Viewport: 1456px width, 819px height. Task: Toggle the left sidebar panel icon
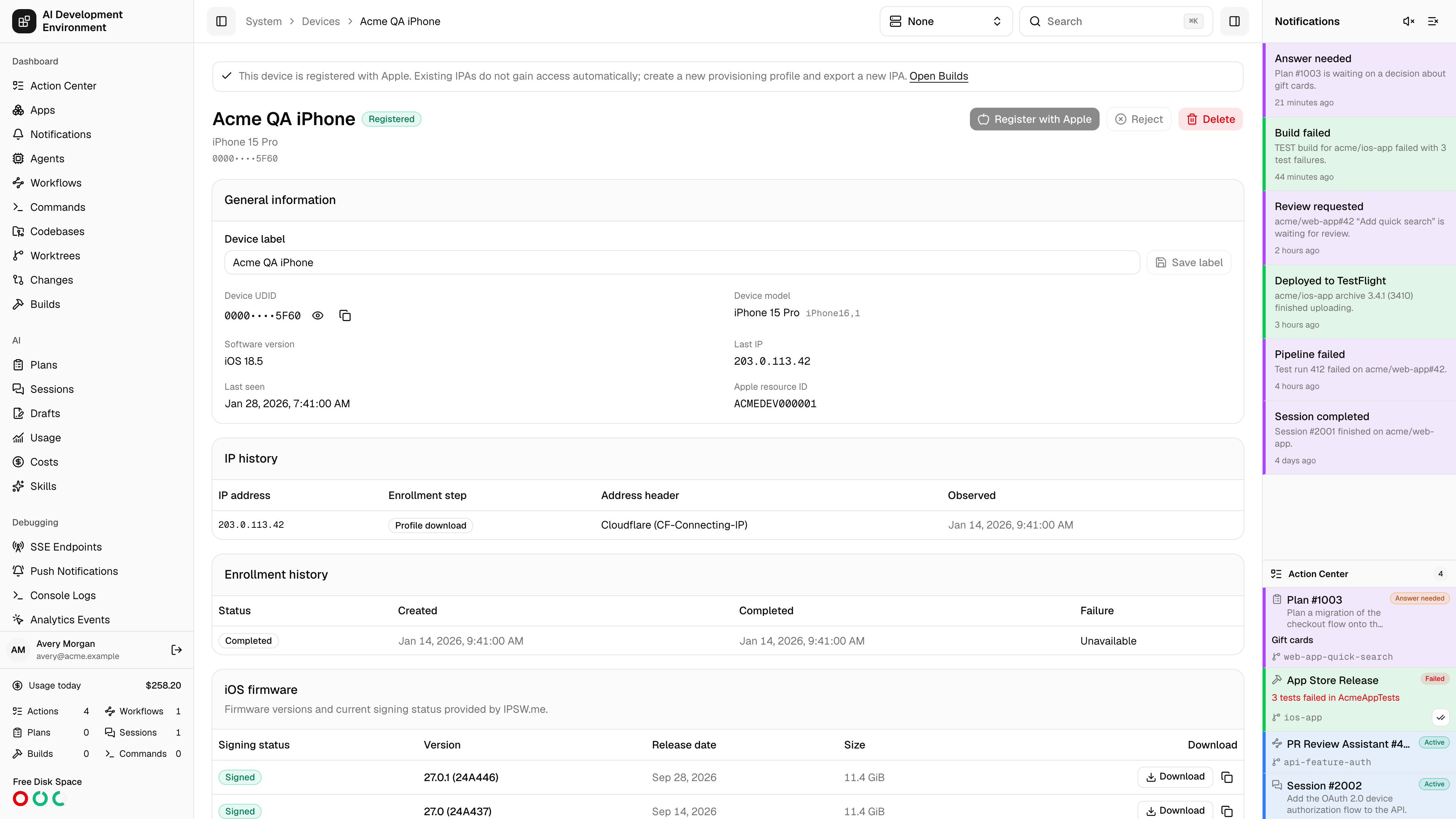pos(221,22)
